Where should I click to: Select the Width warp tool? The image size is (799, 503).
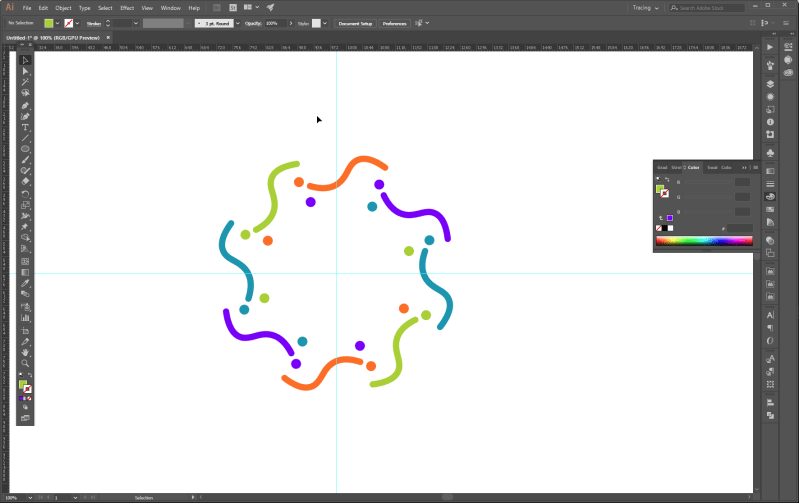[25, 216]
